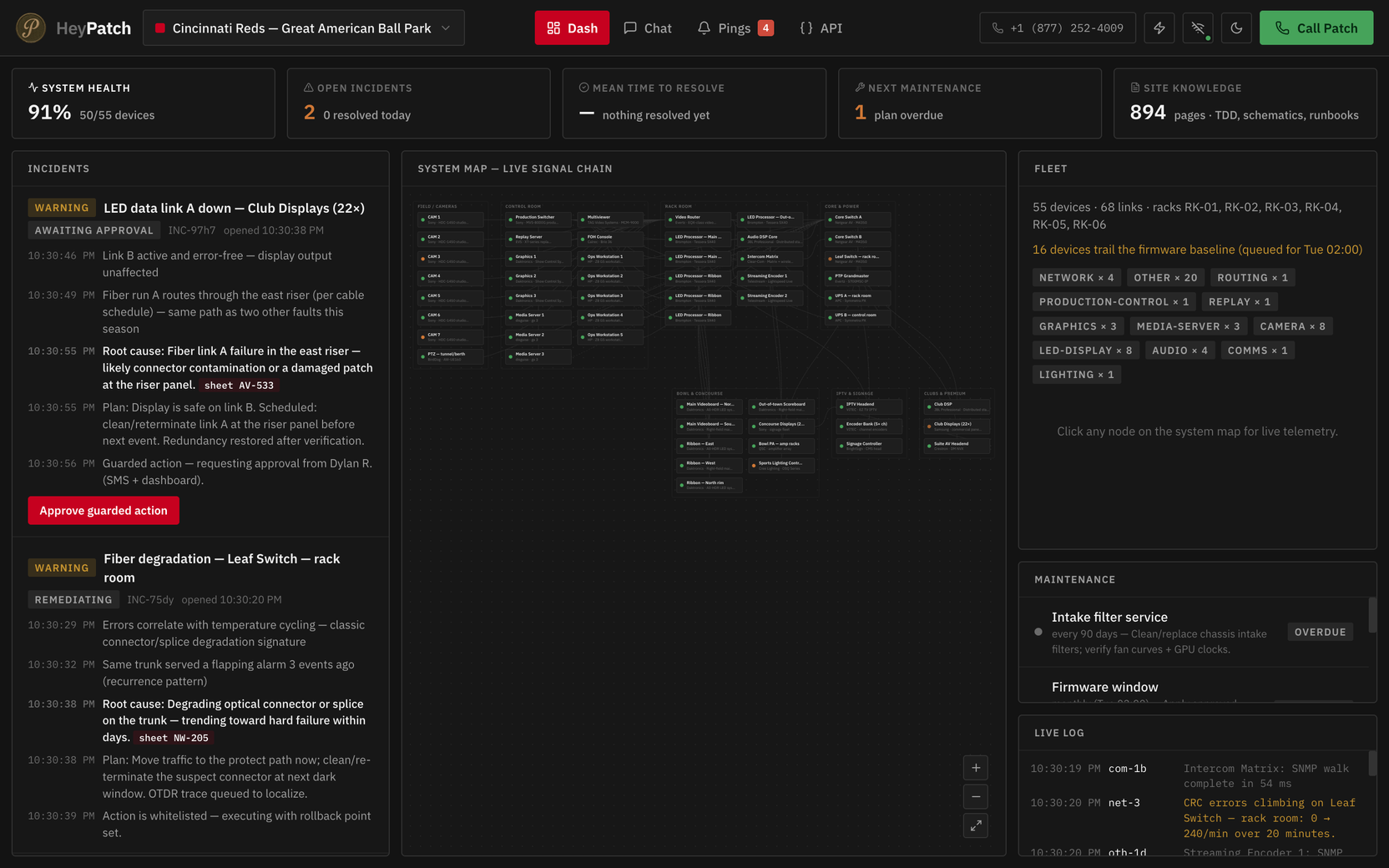Open the Open Incidents card
The image size is (1389, 868).
[419, 103]
